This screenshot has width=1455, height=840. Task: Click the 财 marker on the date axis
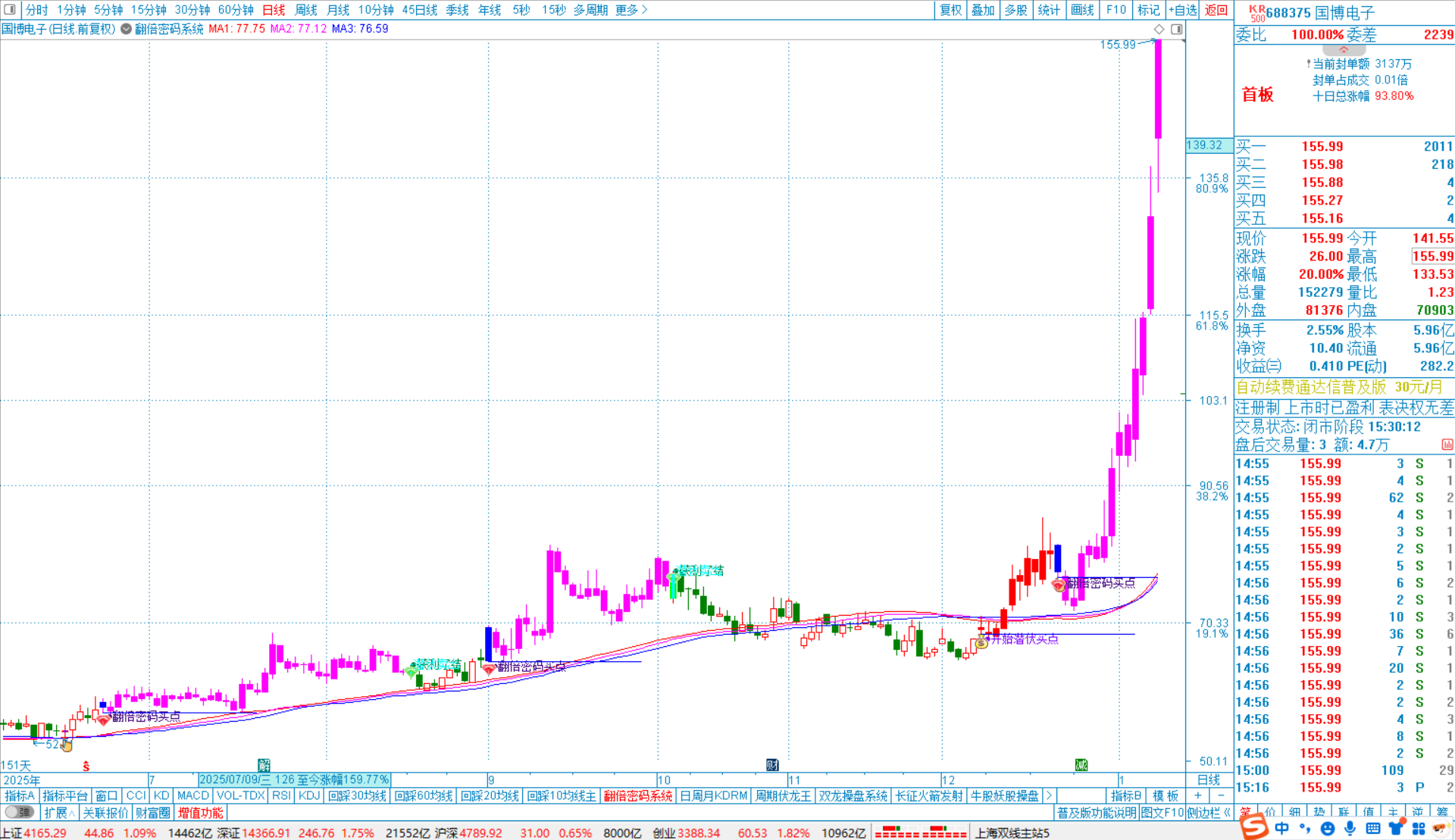pyautogui.click(x=771, y=764)
